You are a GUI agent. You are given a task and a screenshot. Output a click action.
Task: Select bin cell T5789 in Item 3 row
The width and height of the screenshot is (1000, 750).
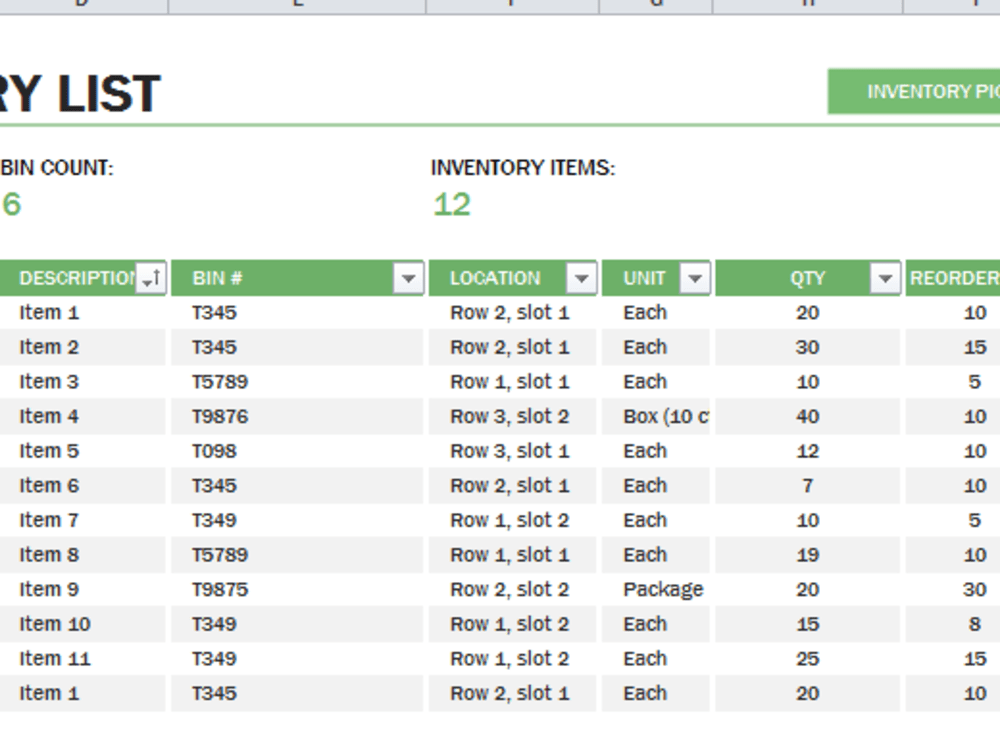click(297, 382)
